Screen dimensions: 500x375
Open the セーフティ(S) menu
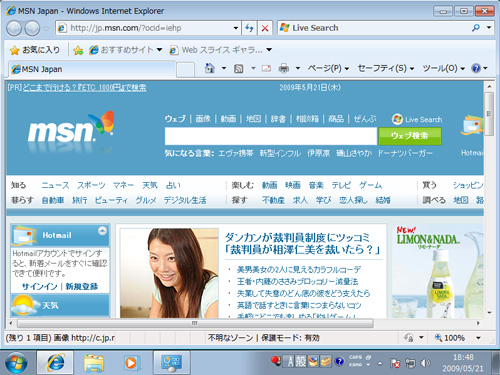tap(386, 68)
